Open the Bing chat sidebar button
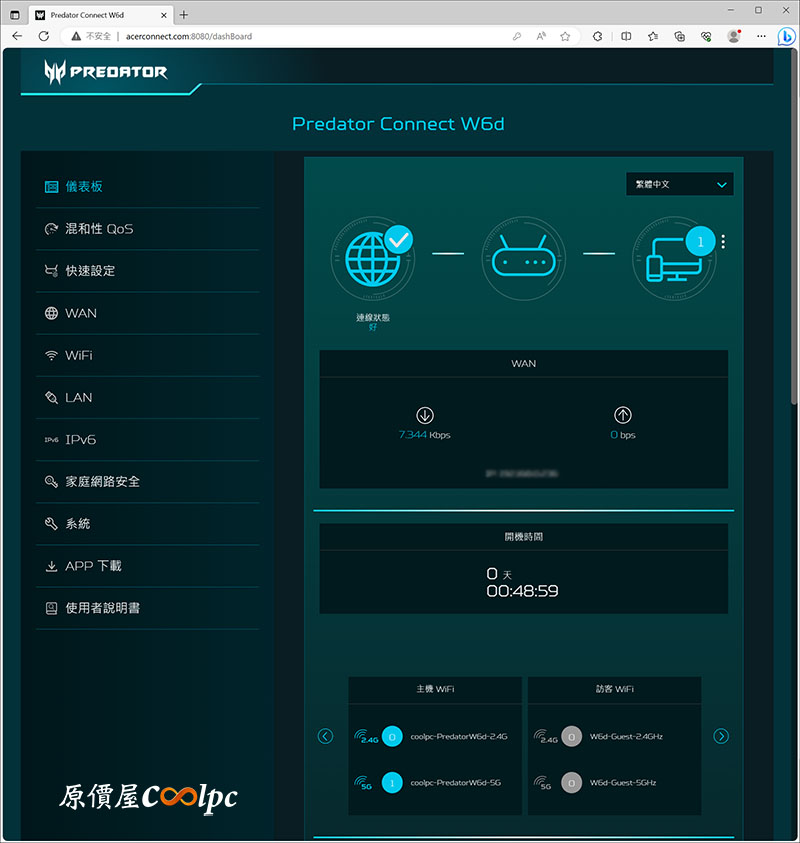The width and height of the screenshot is (800, 843). click(786, 37)
